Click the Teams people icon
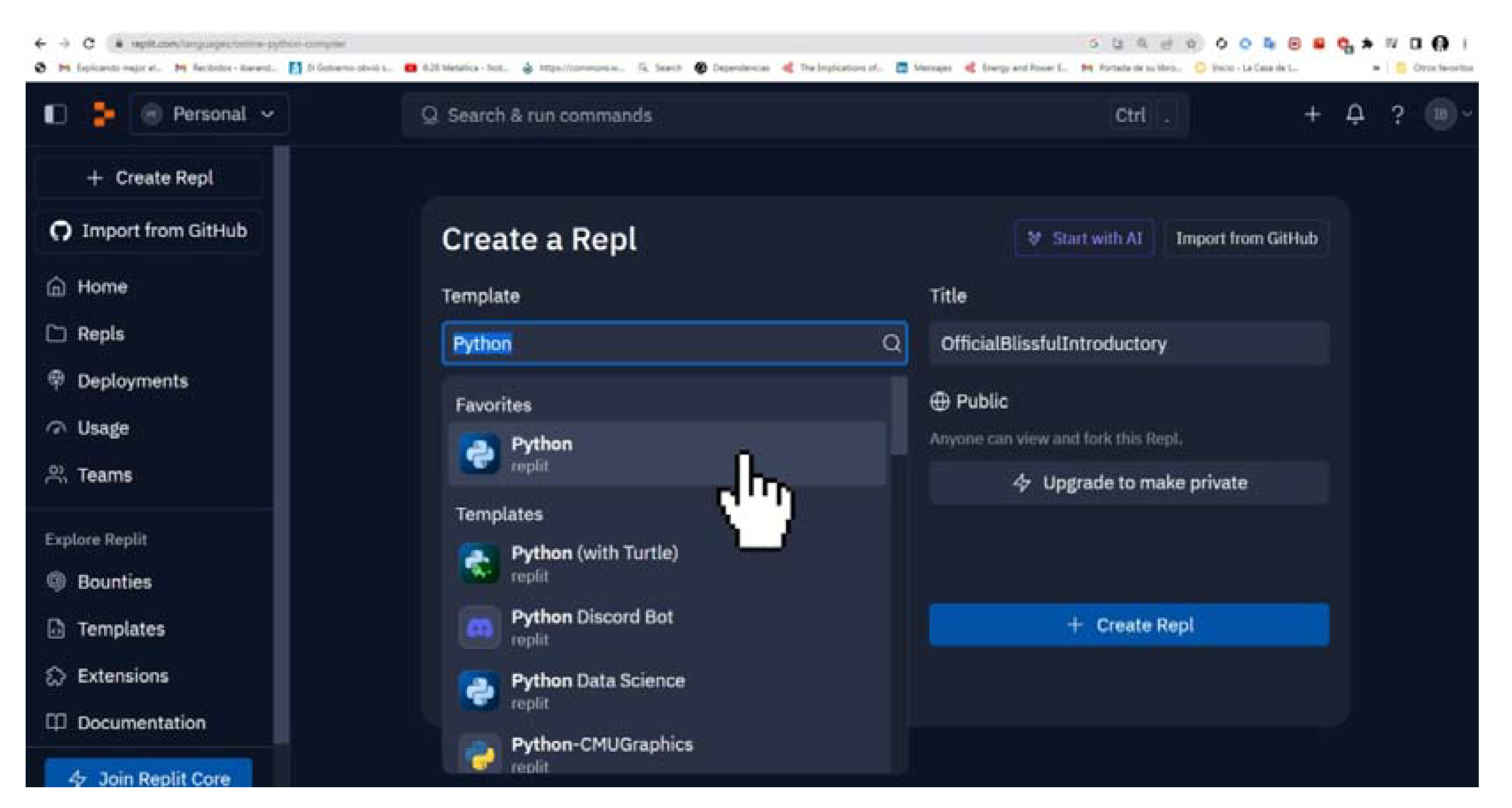 pyautogui.click(x=56, y=474)
